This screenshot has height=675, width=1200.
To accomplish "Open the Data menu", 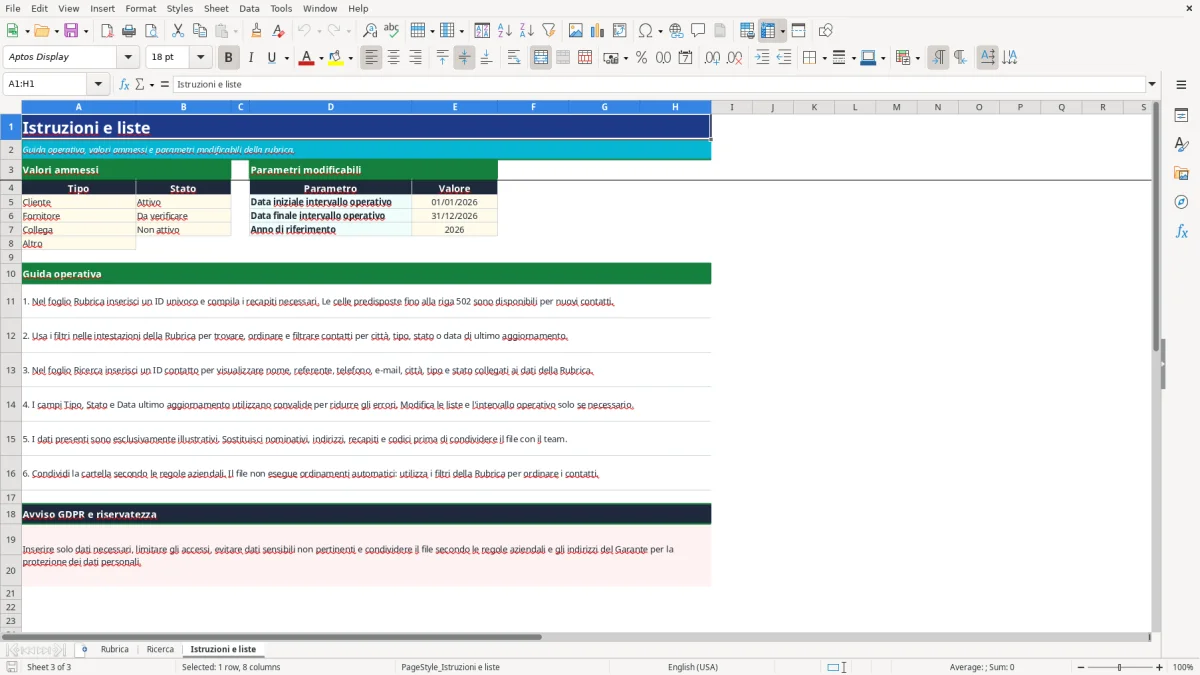I will pyautogui.click(x=249, y=8).
